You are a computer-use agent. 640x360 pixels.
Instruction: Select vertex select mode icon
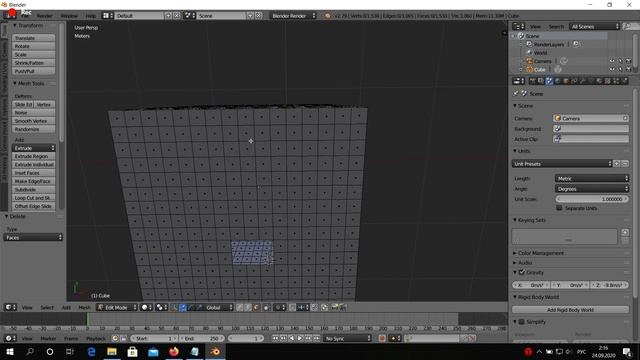(240, 307)
